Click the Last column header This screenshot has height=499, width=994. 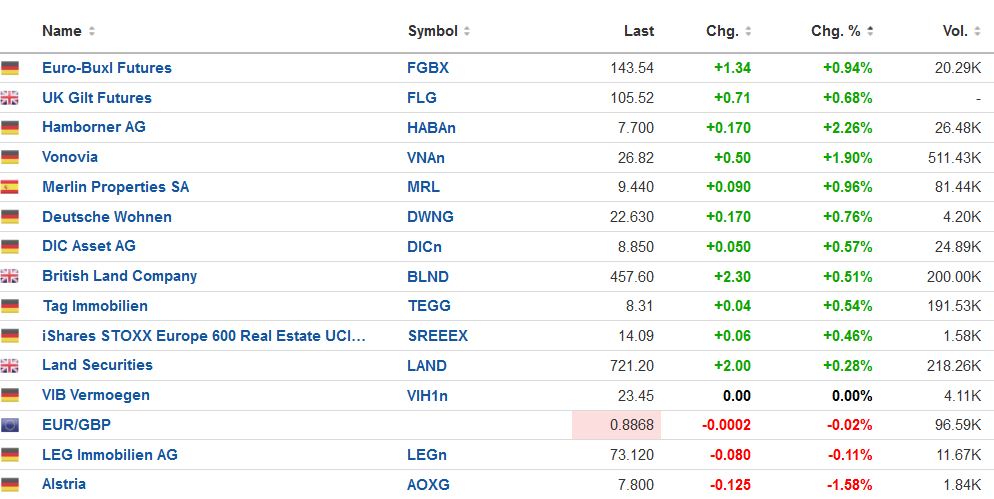638,31
